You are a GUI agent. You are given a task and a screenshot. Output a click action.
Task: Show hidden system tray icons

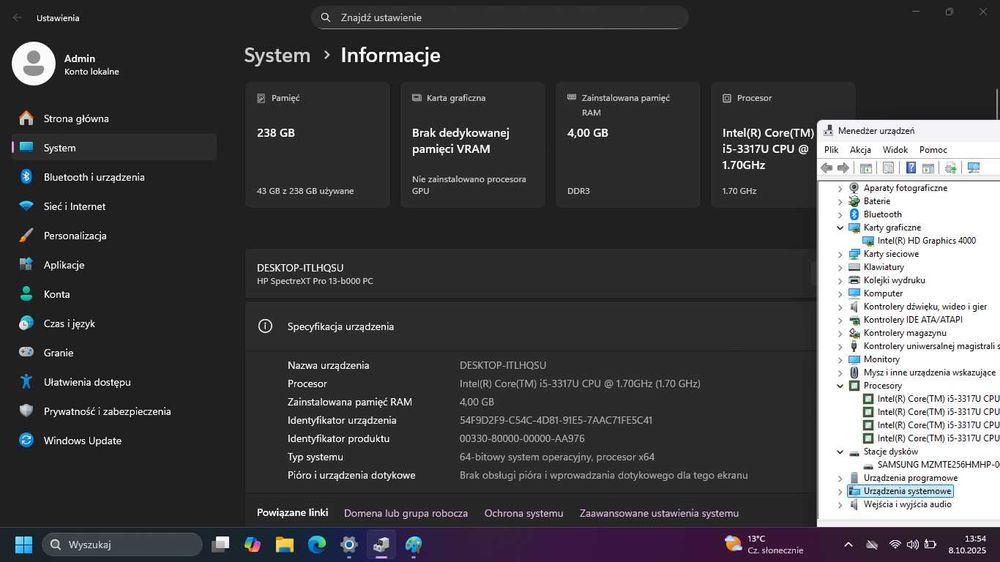(848, 545)
